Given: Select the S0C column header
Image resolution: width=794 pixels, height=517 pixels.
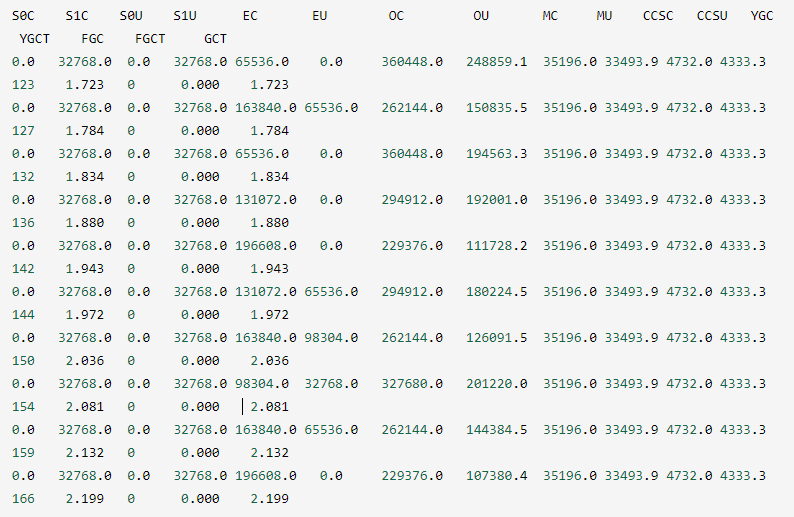Looking at the screenshot, I should click(x=23, y=16).
